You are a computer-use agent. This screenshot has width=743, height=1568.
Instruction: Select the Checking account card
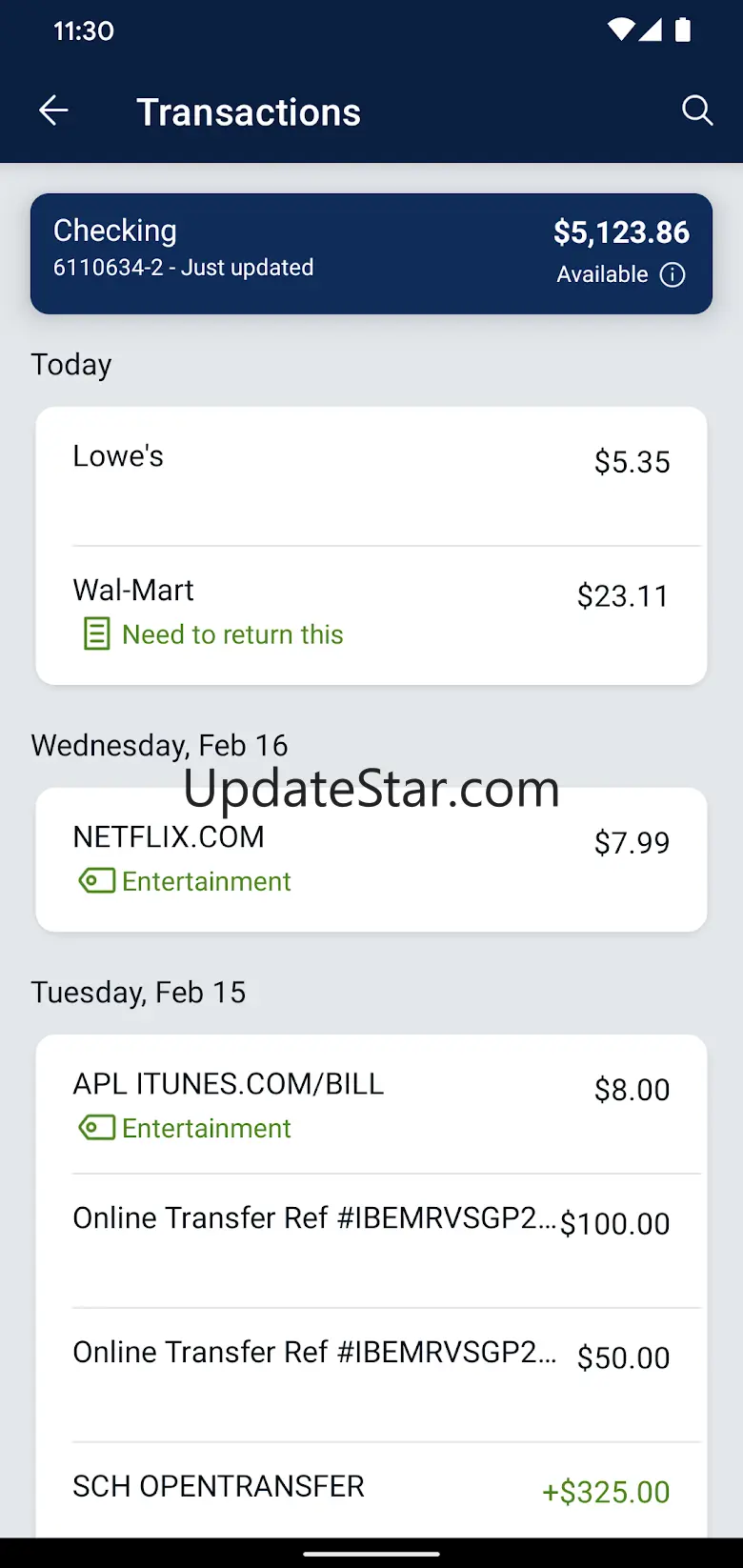(x=371, y=253)
